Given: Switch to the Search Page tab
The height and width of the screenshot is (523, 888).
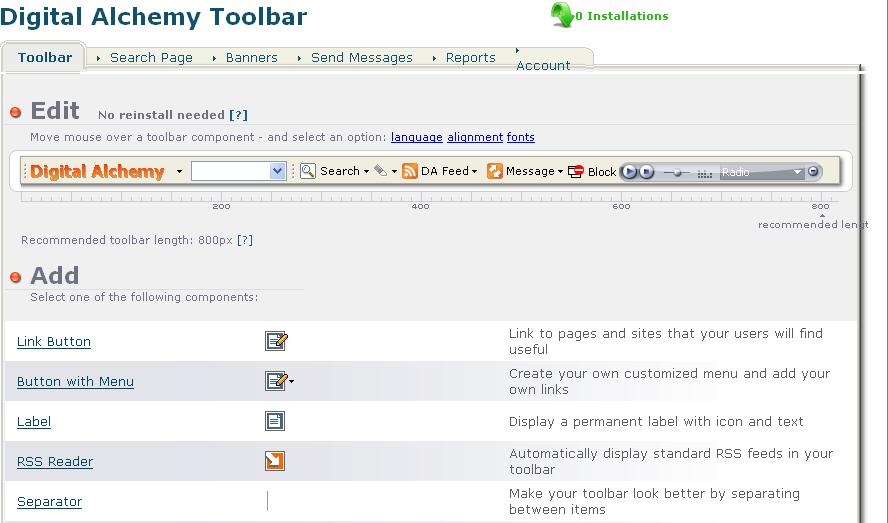Looking at the screenshot, I should 151,58.
